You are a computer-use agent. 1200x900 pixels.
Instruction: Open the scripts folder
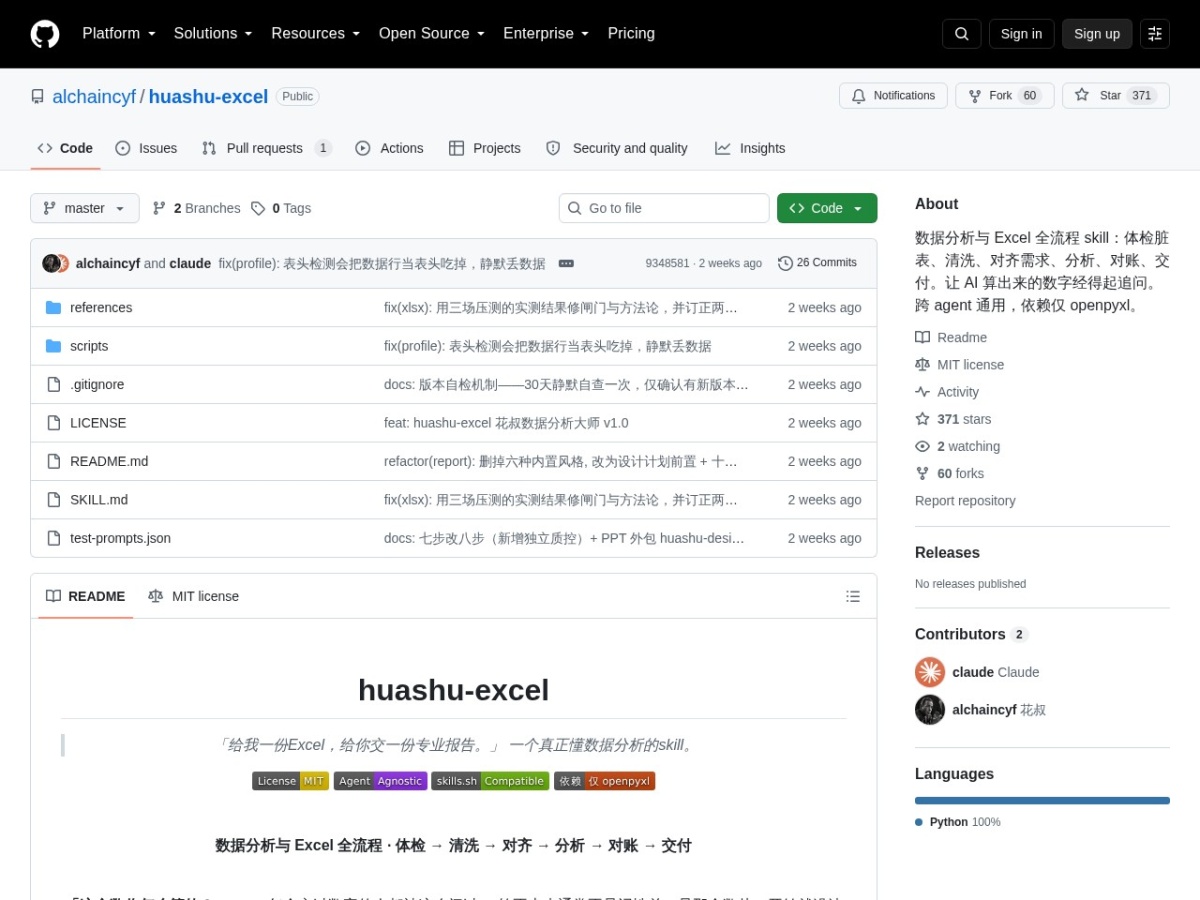[89, 346]
